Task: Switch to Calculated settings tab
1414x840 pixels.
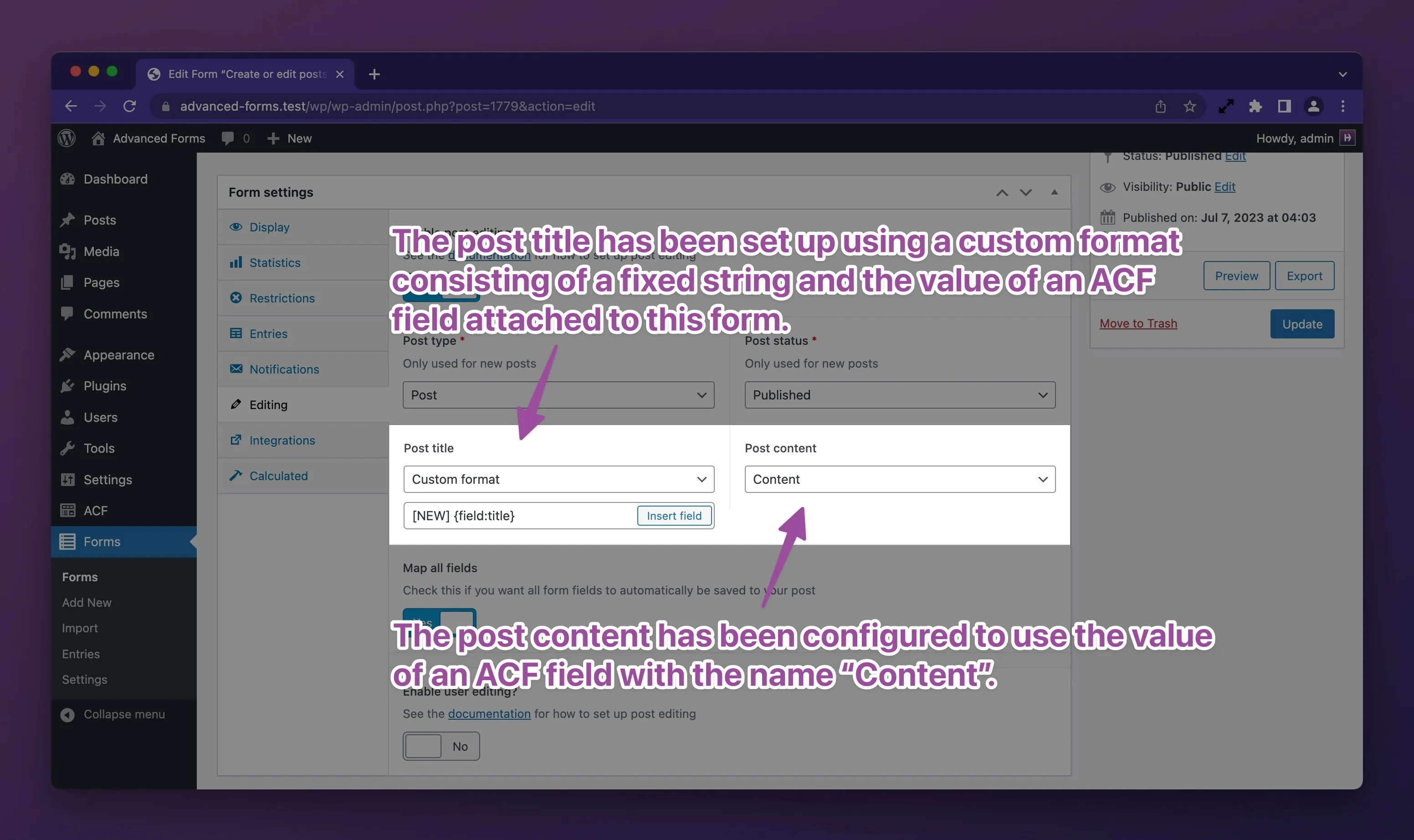Action: (303, 476)
